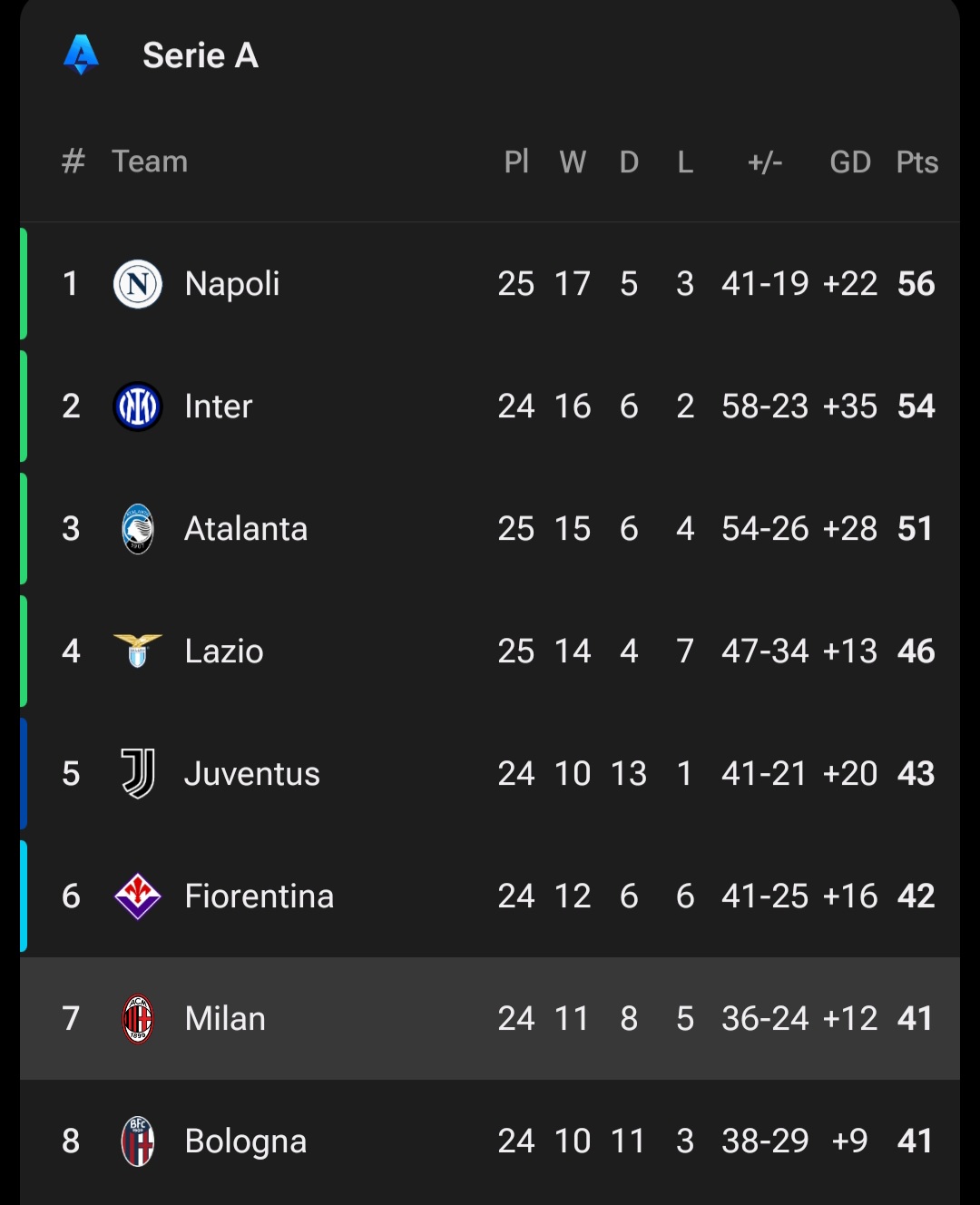Tap Atalanta's 54-26 goals record
The height and width of the screenshot is (1205, 980).
point(765,529)
